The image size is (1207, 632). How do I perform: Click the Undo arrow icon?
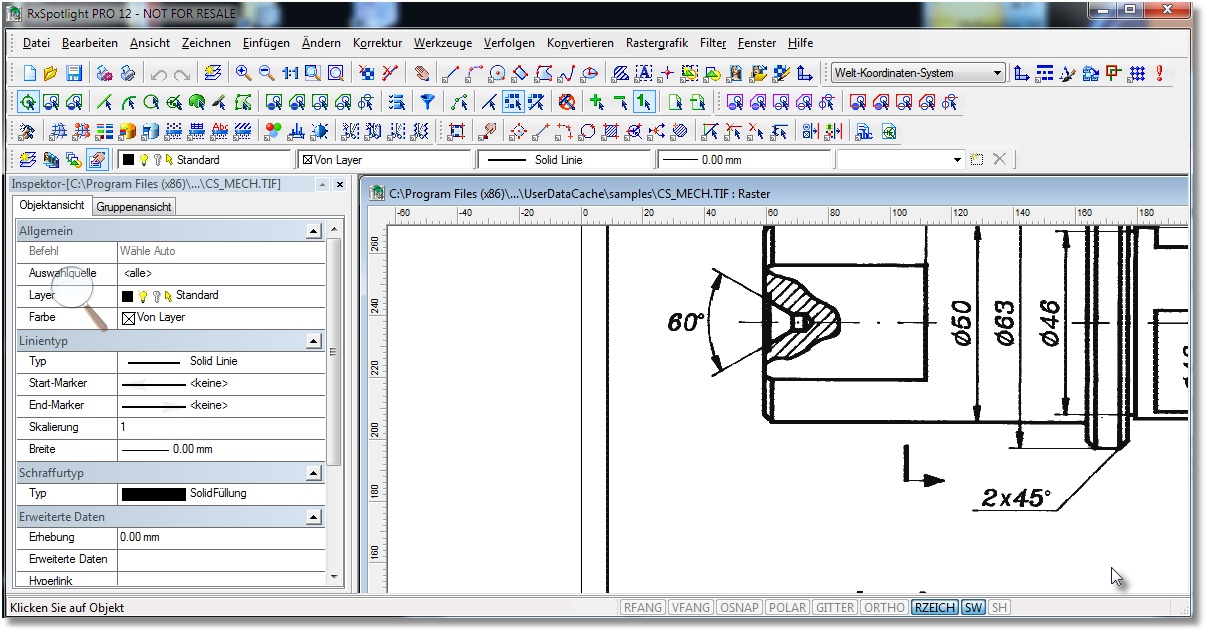158,73
